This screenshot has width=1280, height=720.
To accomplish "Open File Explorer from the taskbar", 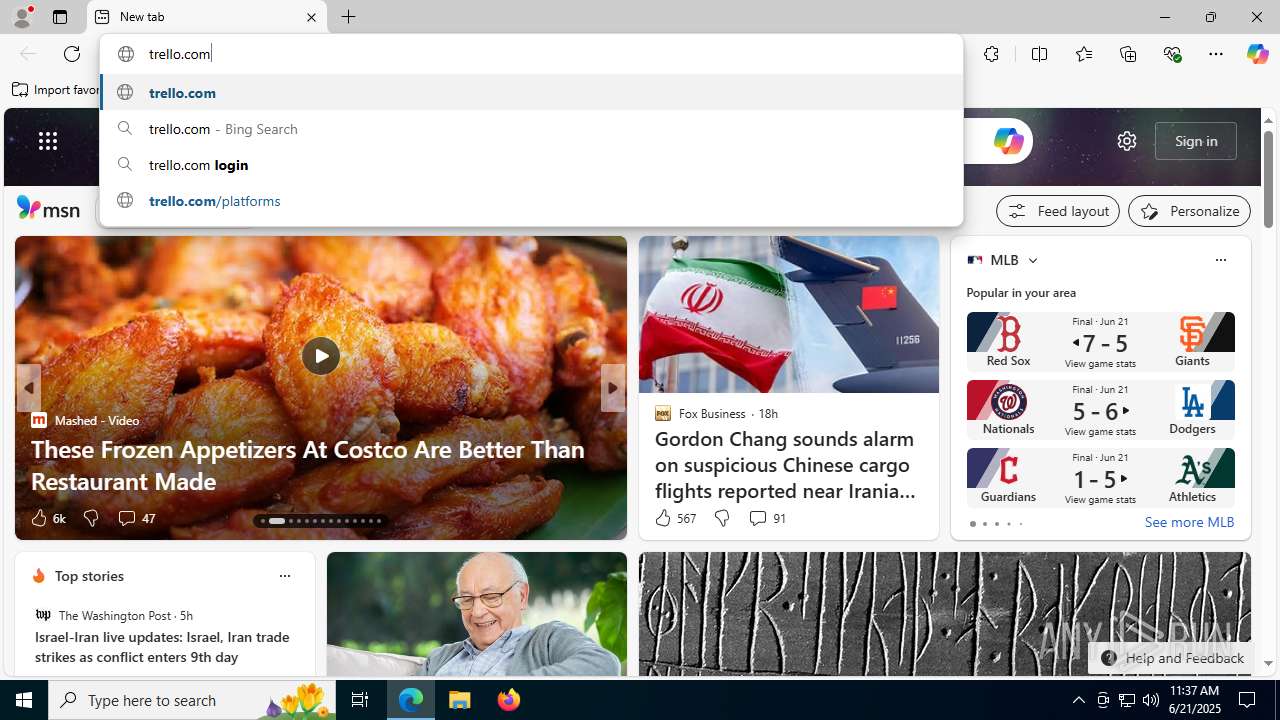I will tap(460, 700).
